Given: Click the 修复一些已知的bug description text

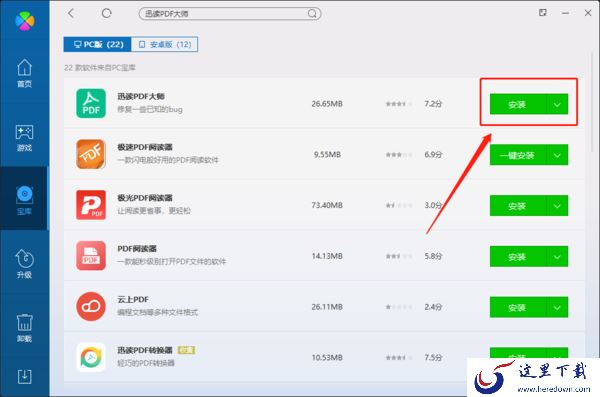Looking at the screenshot, I should coord(150,109).
